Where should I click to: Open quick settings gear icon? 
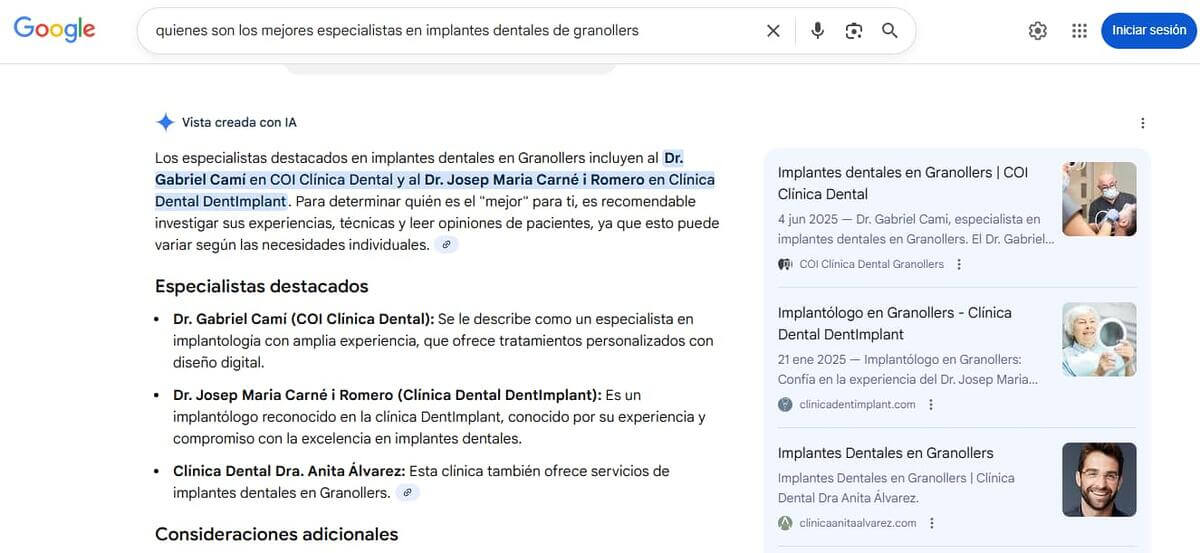(x=1037, y=31)
